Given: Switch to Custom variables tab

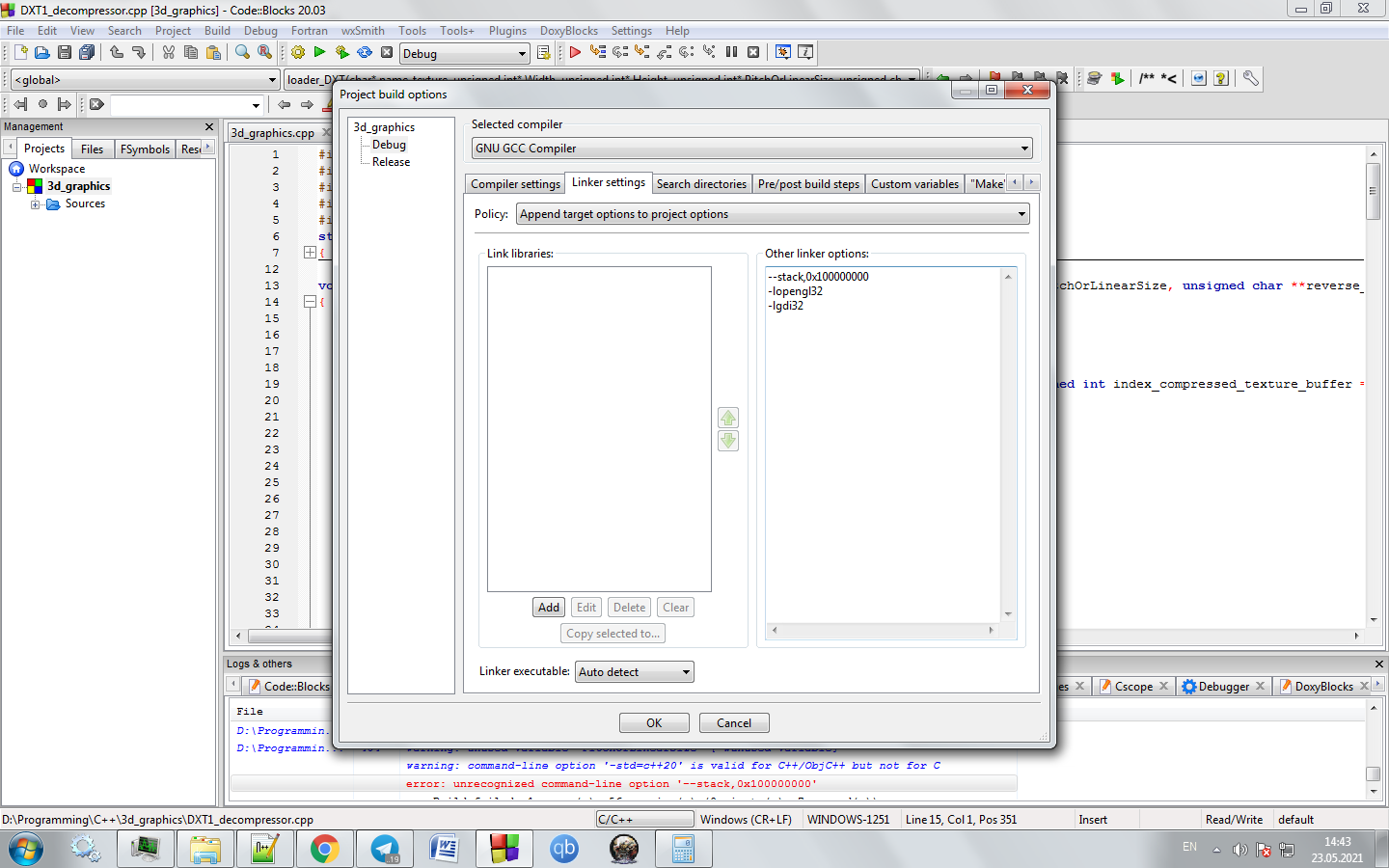Looking at the screenshot, I should click(914, 184).
